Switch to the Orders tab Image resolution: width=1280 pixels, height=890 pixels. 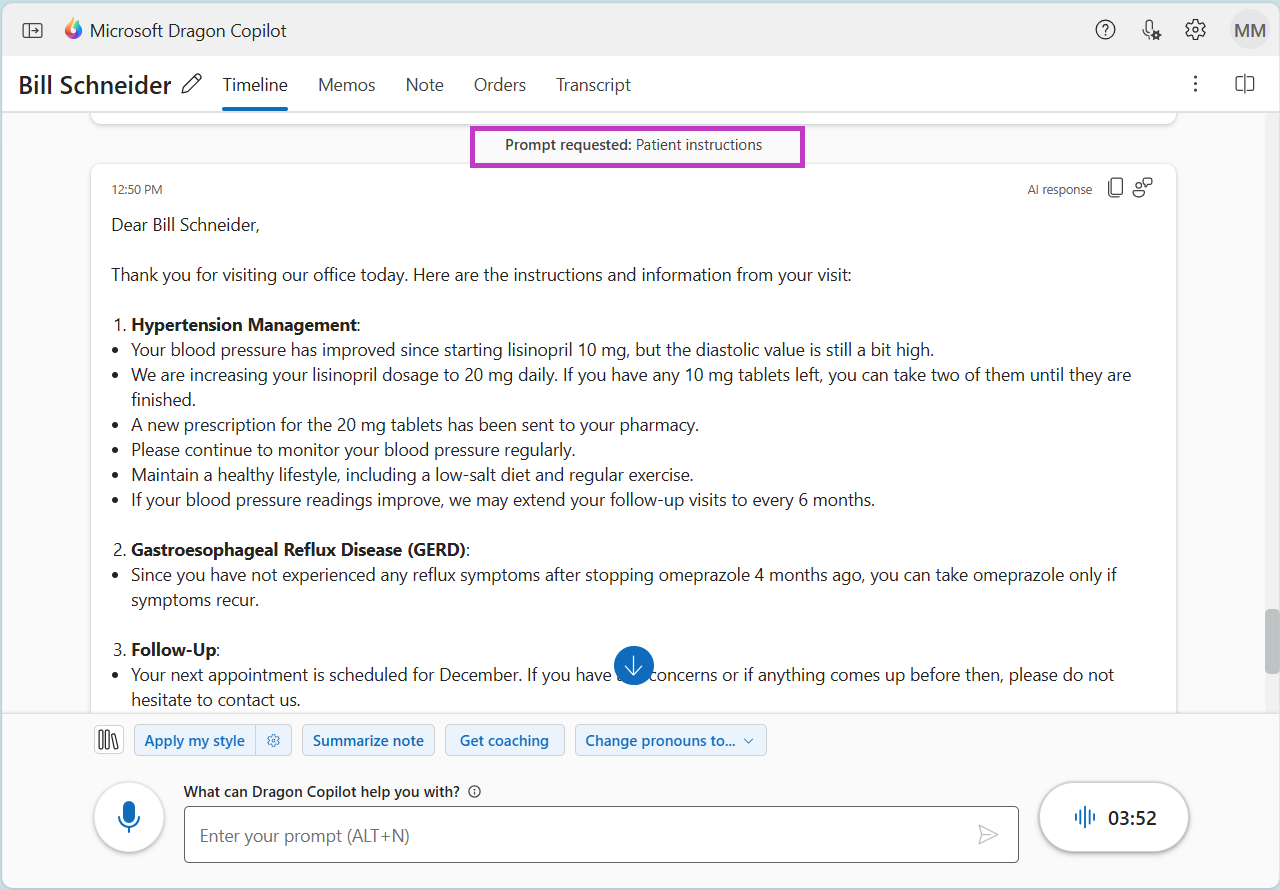[499, 85]
